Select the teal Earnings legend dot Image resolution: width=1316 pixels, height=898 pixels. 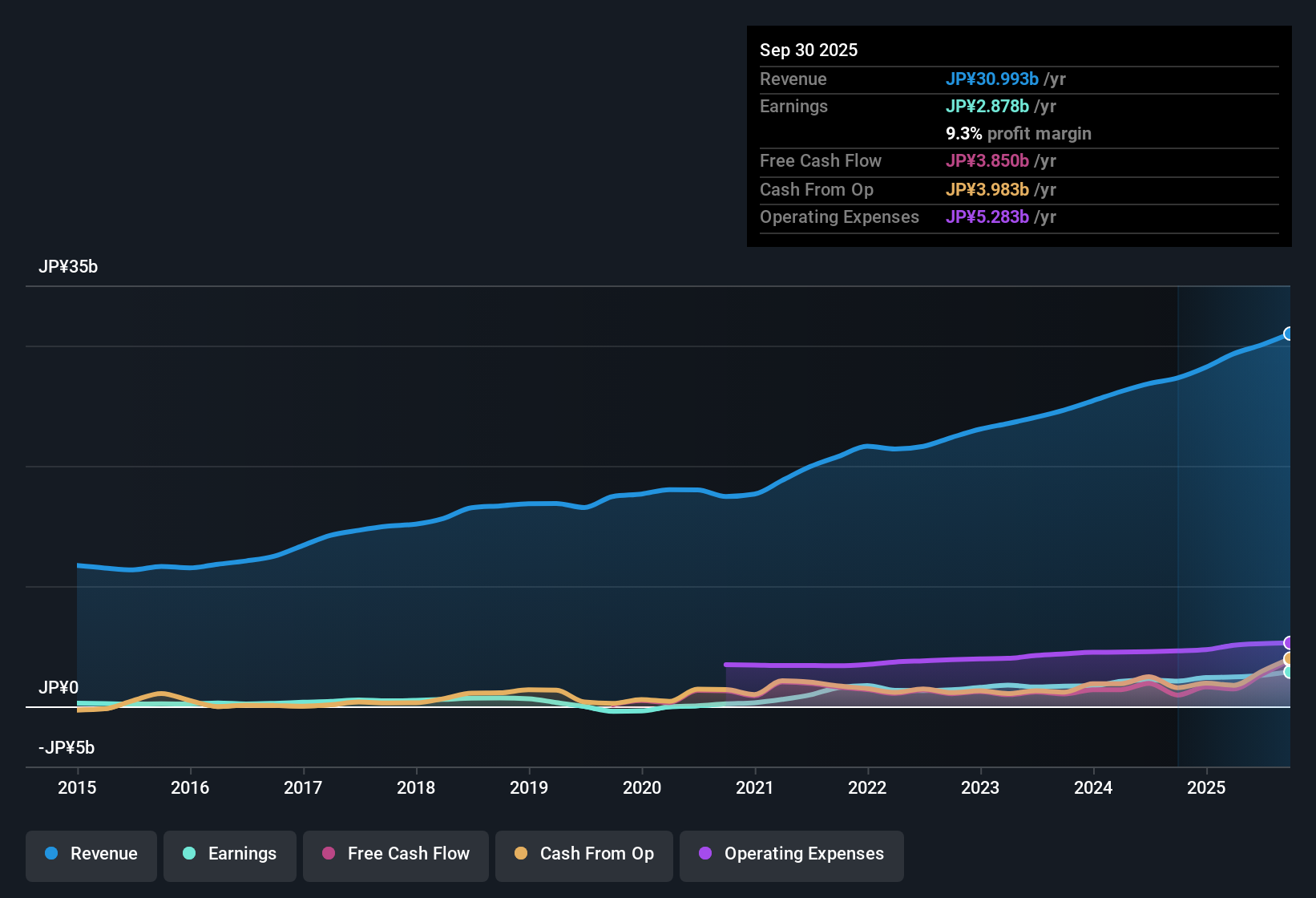click(189, 854)
